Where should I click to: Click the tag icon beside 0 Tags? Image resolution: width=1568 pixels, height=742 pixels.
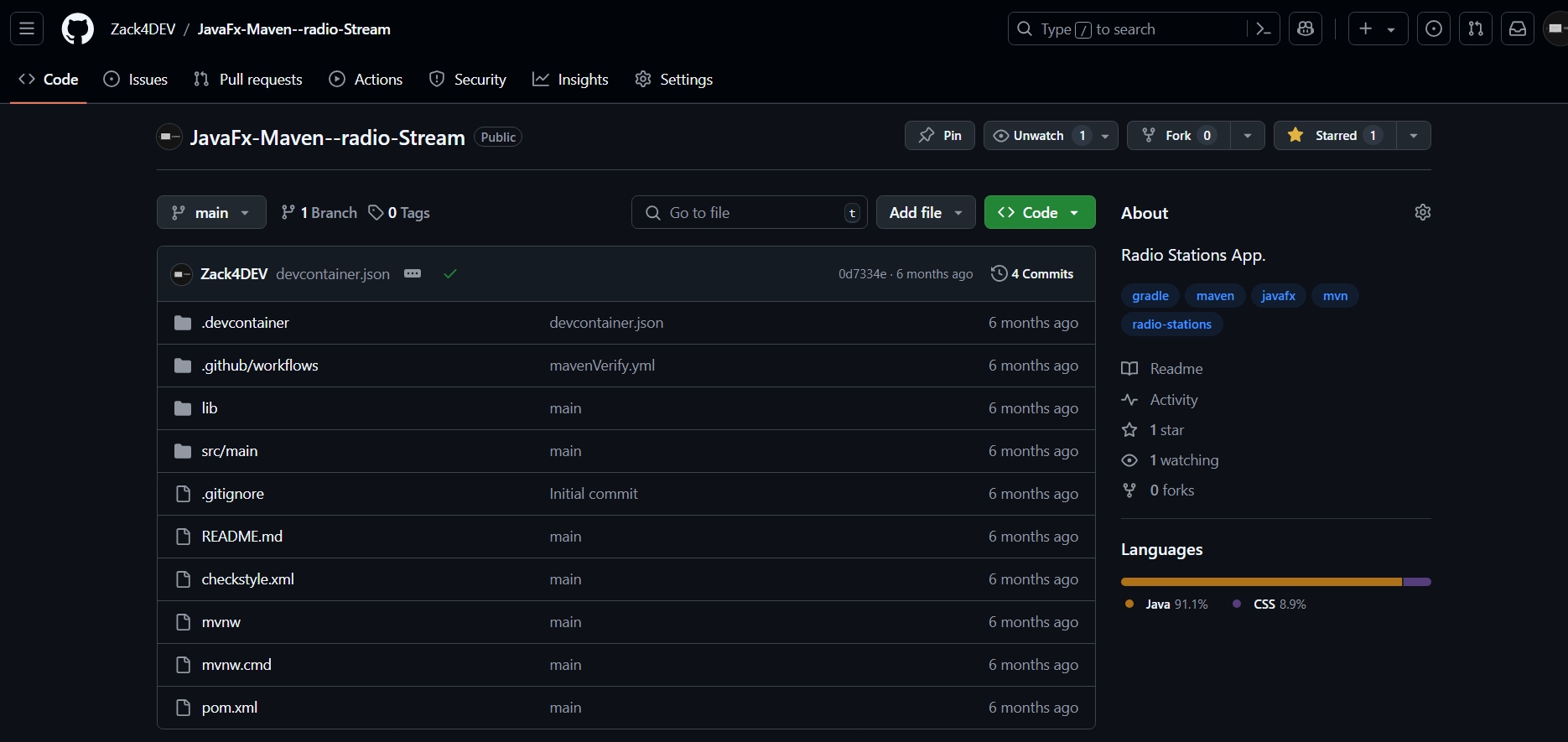click(x=376, y=212)
